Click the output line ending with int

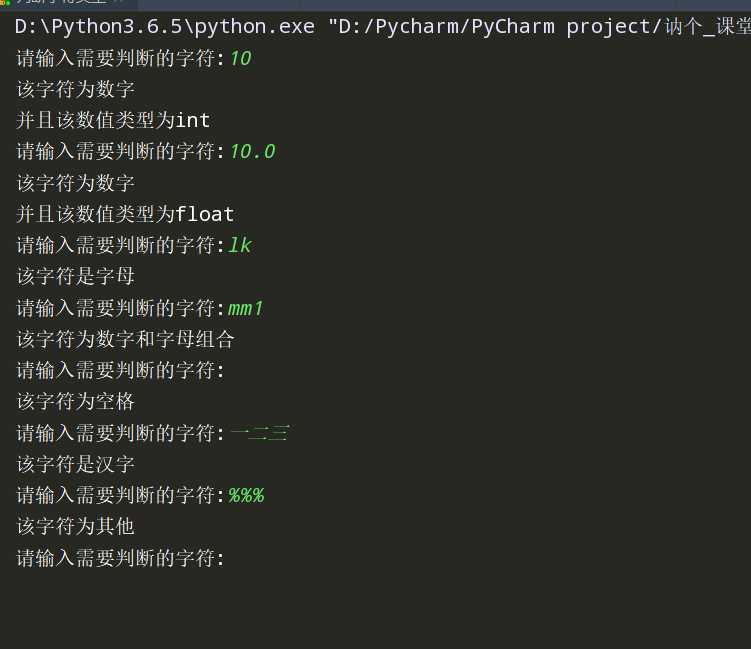[113, 121]
